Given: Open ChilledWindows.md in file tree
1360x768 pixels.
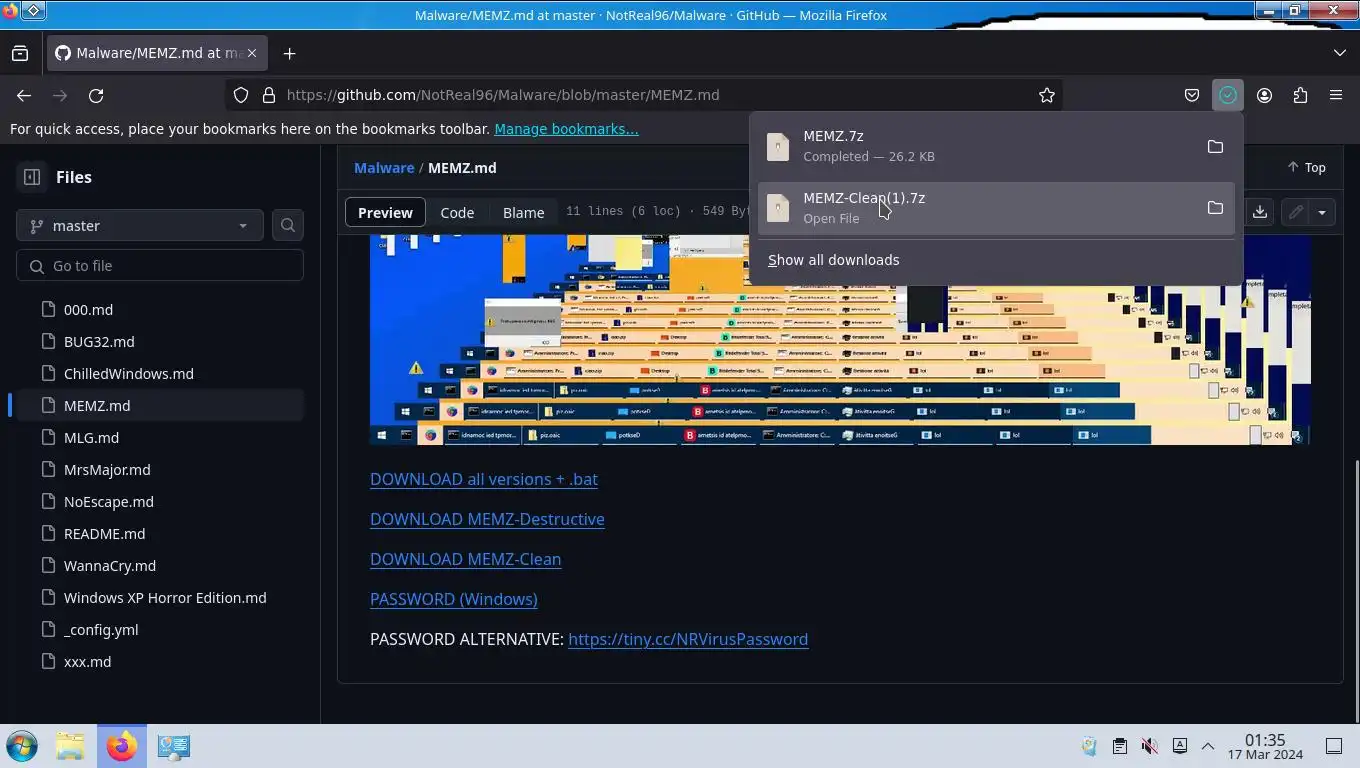Looking at the screenshot, I should [x=129, y=374].
